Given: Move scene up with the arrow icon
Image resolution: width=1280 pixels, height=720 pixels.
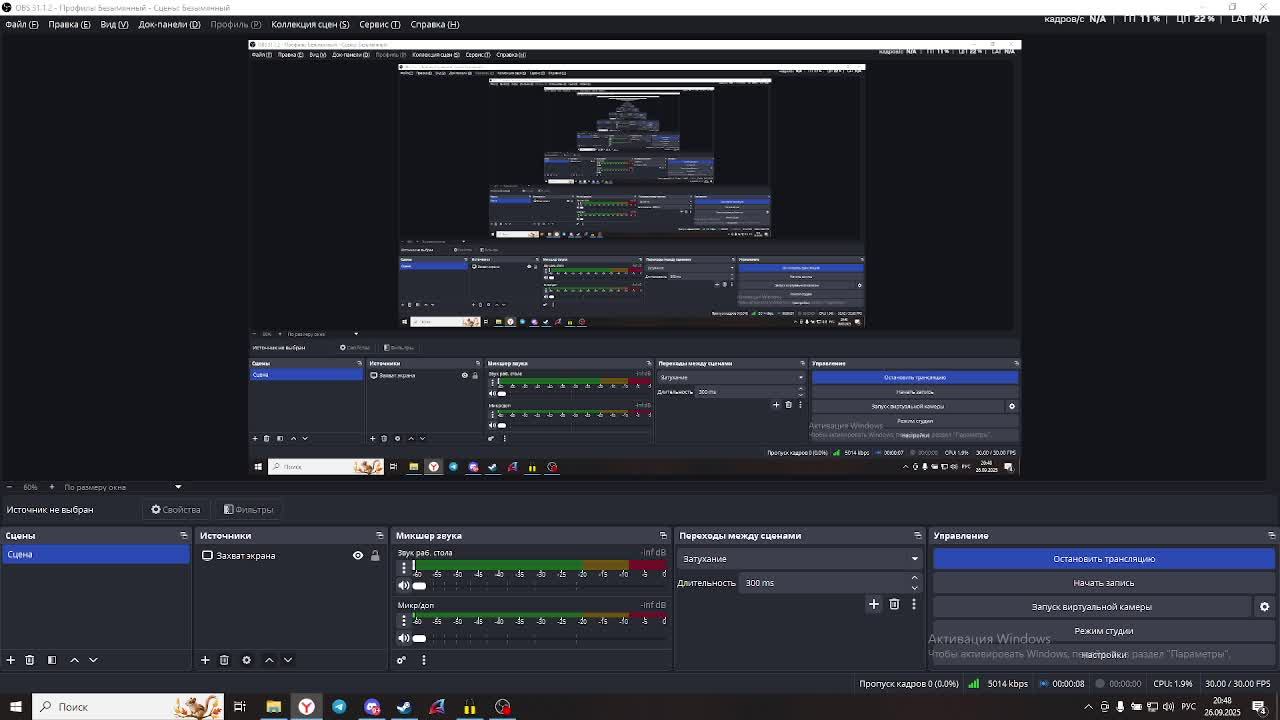Looking at the screenshot, I should click(x=74, y=660).
